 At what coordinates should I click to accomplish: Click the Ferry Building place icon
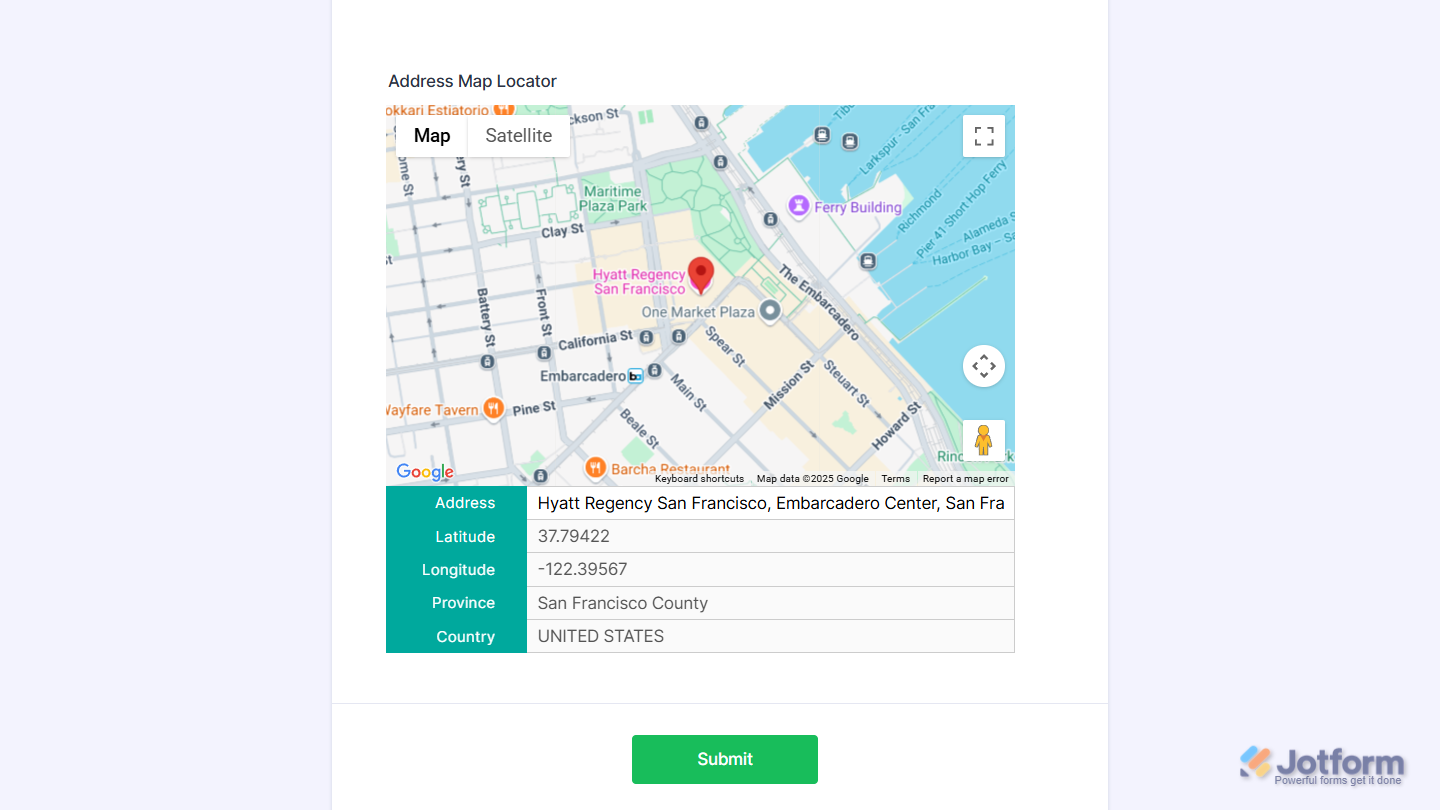tap(798, 206)
